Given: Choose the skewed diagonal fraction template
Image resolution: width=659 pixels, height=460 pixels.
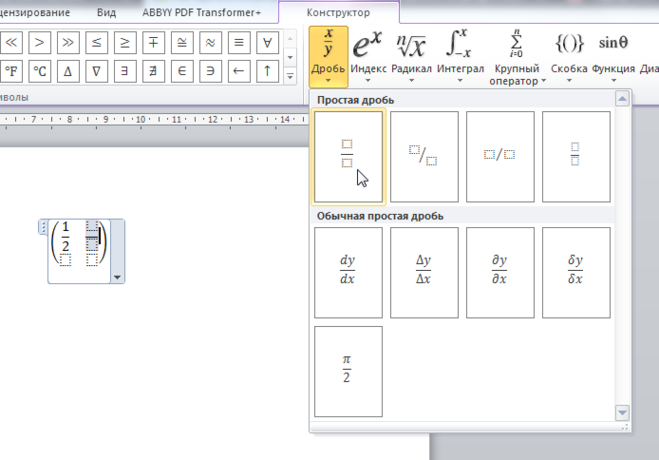Looking at the screenshot, I should tap(424, 157).
